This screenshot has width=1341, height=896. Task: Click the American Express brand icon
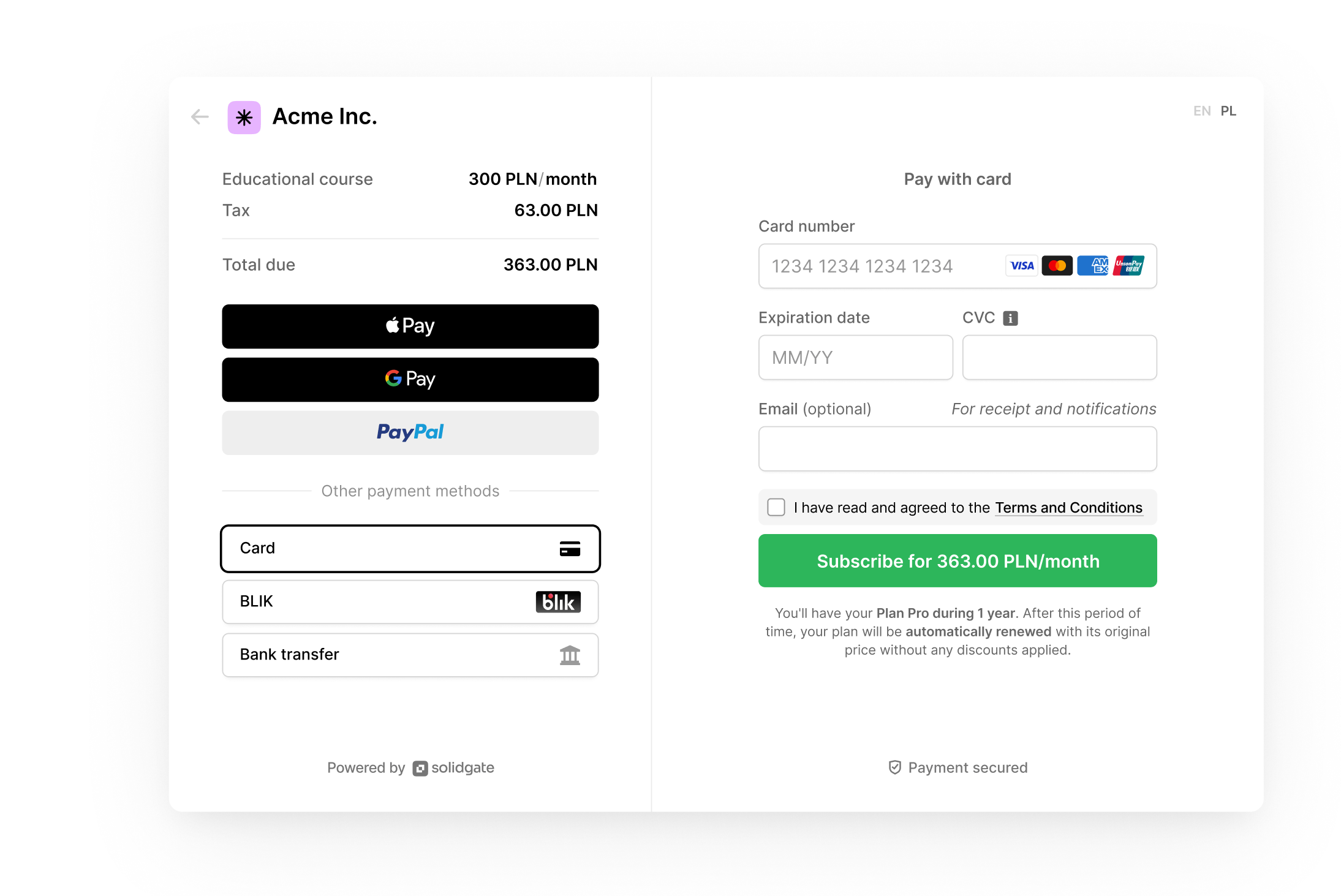pos(1092,265)
